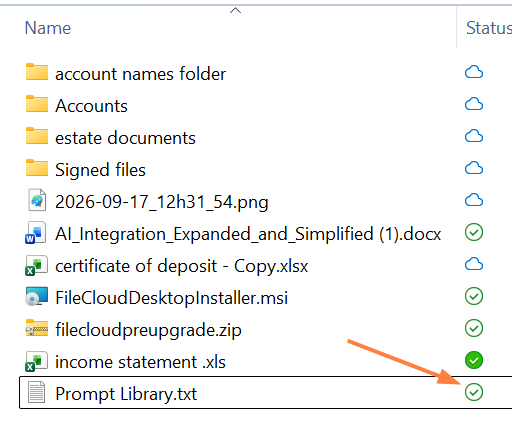This screenshot has height=430, width=512.
Task: Select the 'Prompt Library.txt' file name
Action: pyautogui.click(x=126, y=394)
